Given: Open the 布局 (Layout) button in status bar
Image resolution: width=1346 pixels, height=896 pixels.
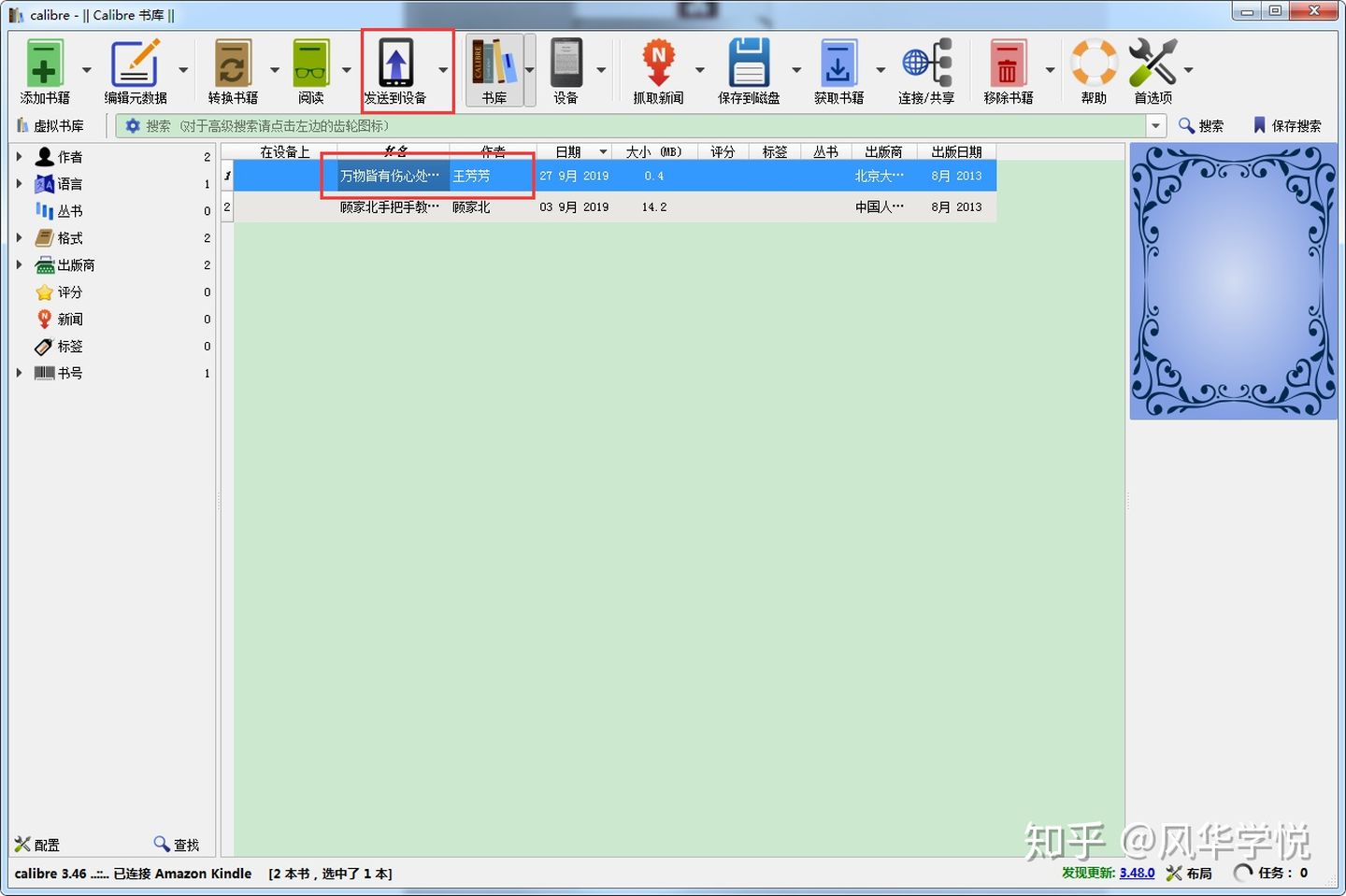Looking at the screenshot, I should (1189, 873).
